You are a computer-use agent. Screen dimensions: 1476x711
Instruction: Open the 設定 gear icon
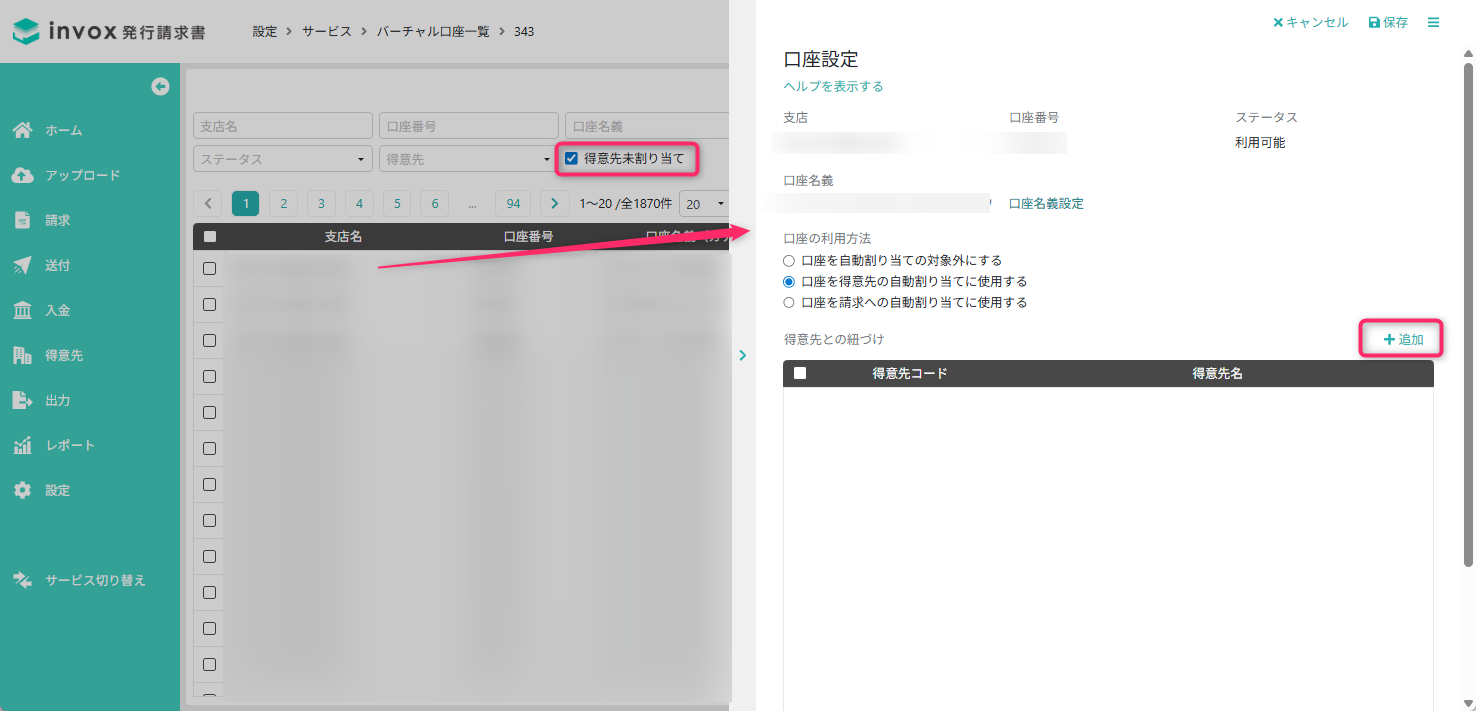pyautogui.click(x=22, y=490)
